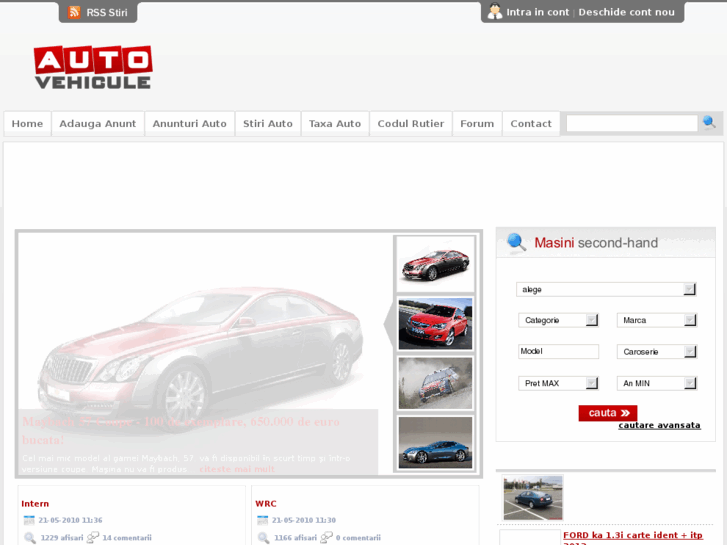Go to Home menu item
727x545 pixels.
point(27,123)
